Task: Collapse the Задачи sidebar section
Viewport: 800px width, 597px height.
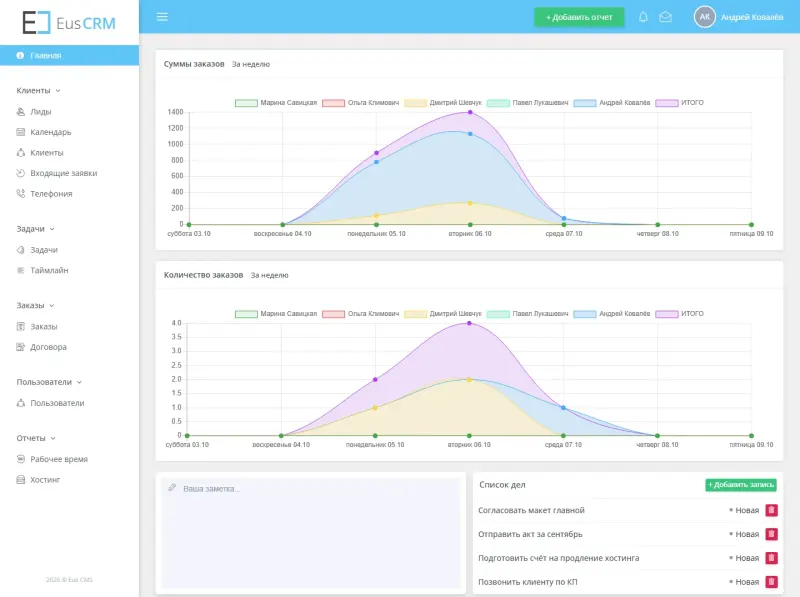Action: point(35,229)
